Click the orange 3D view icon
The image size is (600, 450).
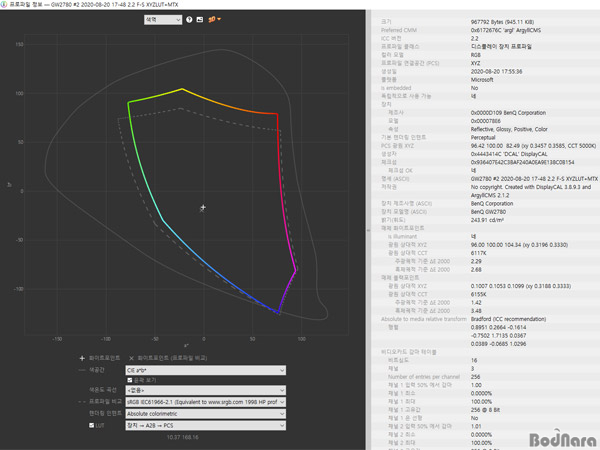click(212, 20)
